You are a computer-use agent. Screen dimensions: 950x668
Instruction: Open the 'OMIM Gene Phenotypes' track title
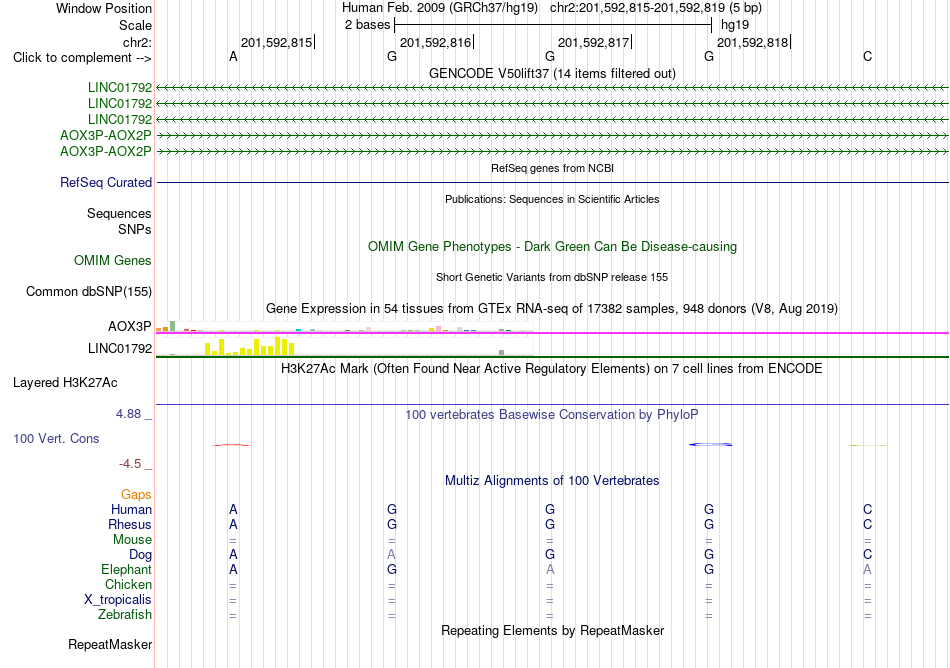pyautogui.click(x=552, y=246)
